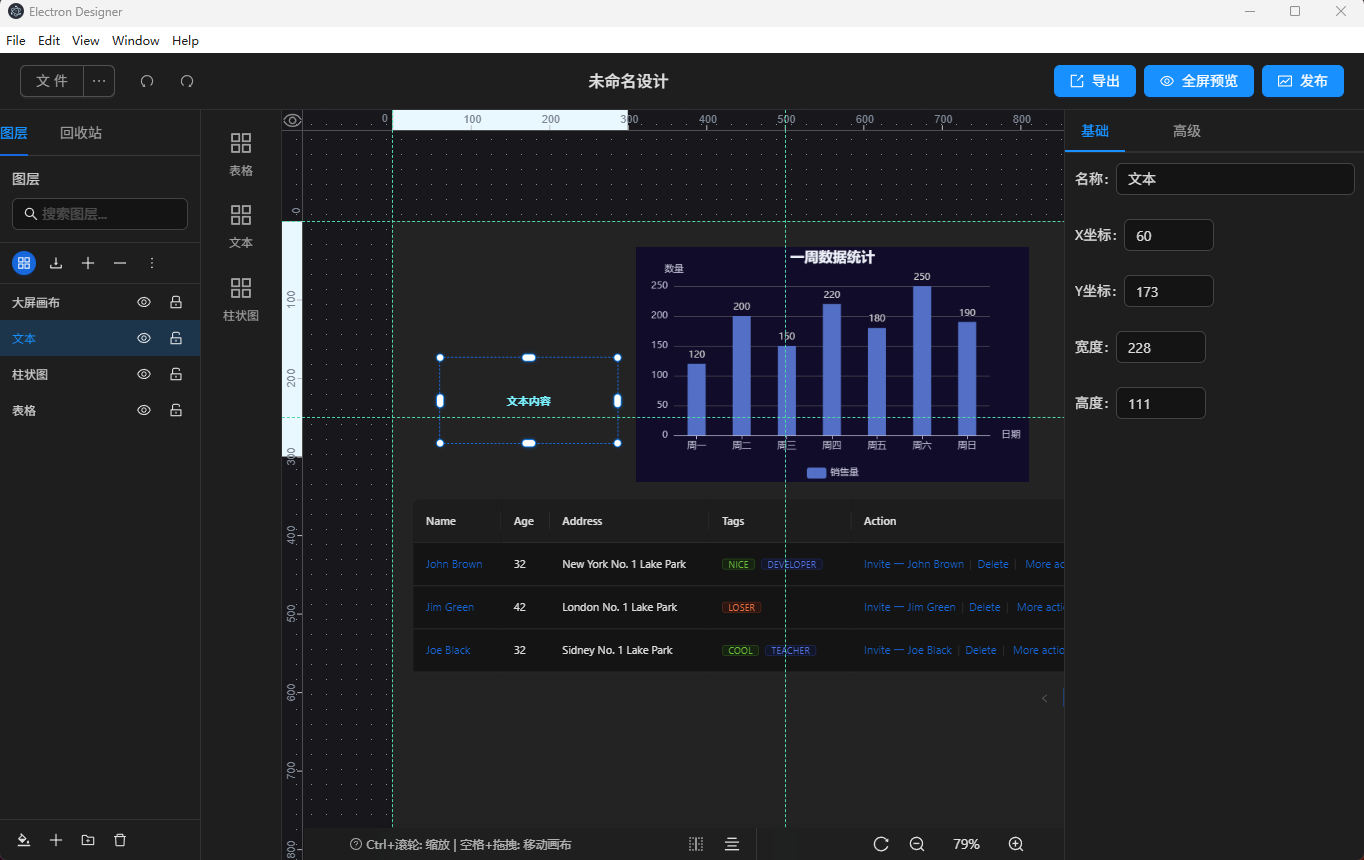Click the 搜索图层 search field
Screen dimensions: 1364x860
coord(100,214)
